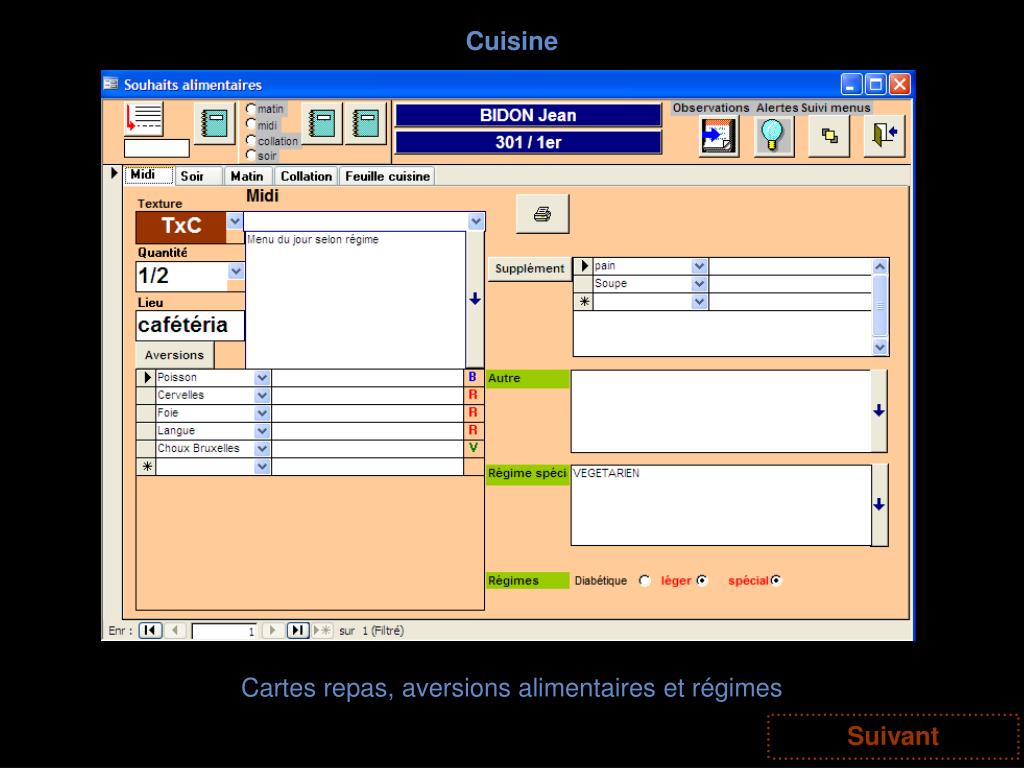Select the léger diet radio button
The height and width of the screenshot is (768, 1024).
click(702, 581)
